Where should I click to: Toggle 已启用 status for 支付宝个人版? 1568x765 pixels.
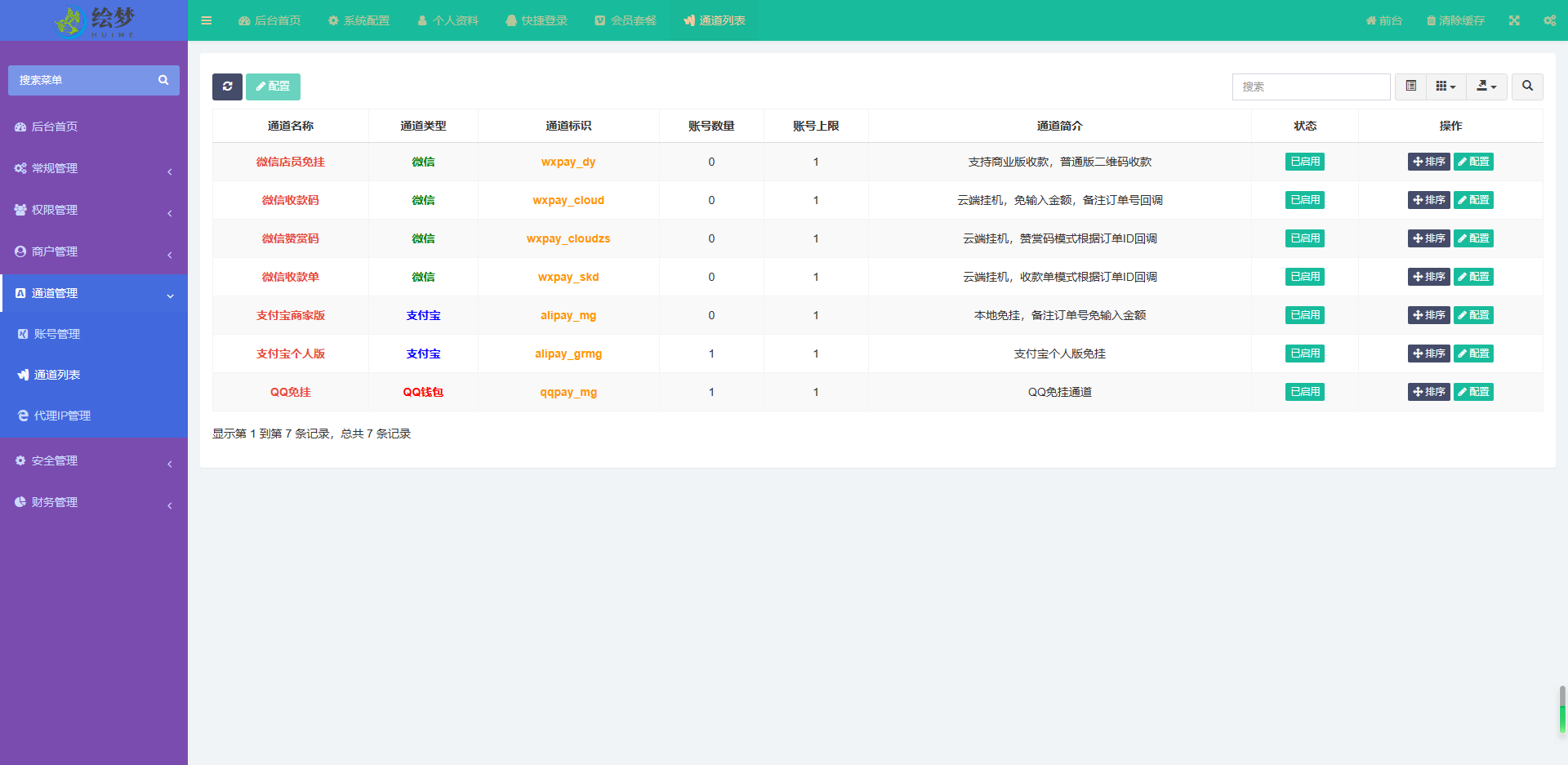click(x=1305, y=354)
